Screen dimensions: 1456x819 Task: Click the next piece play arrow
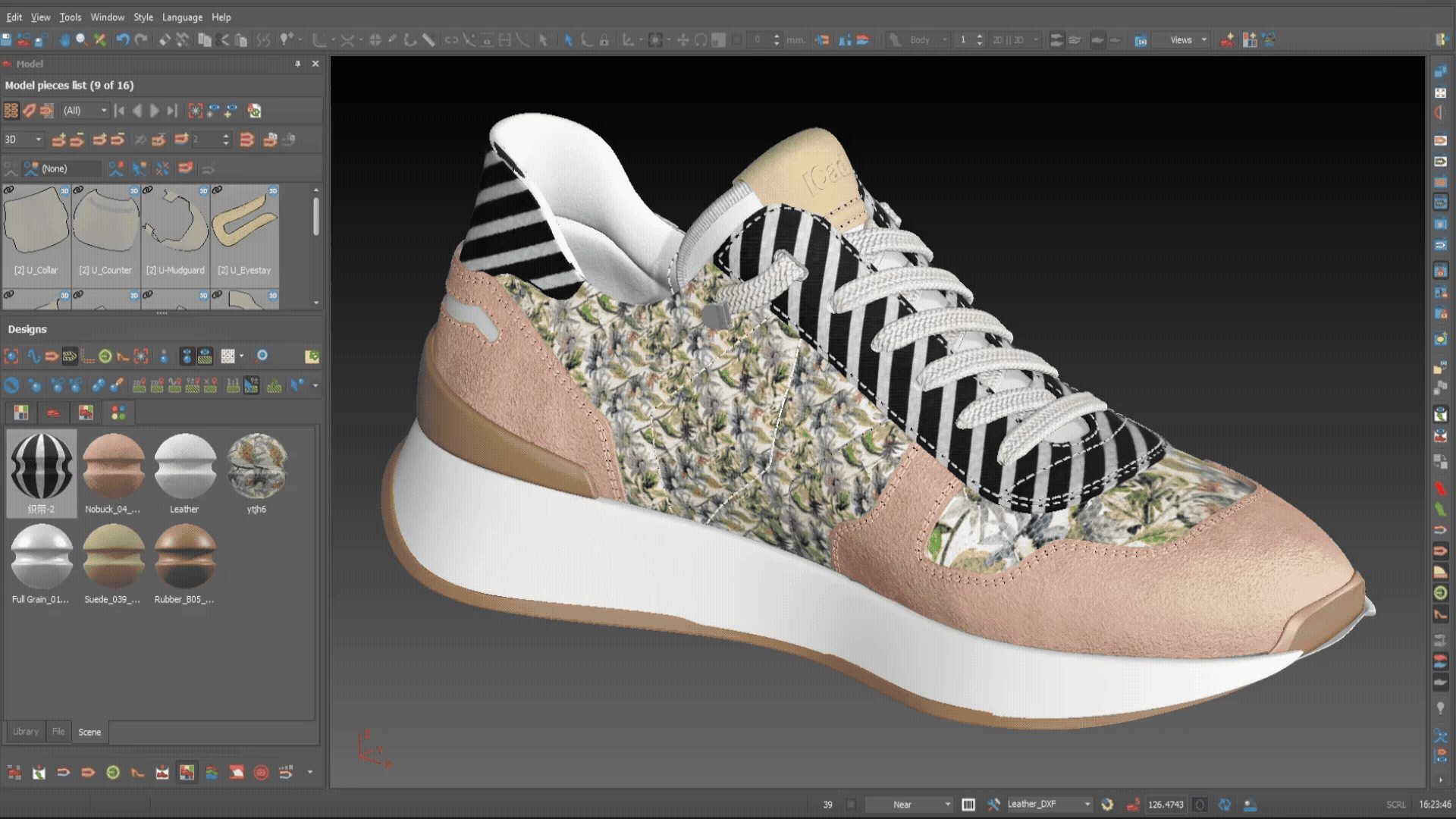(x=155, y=111)
